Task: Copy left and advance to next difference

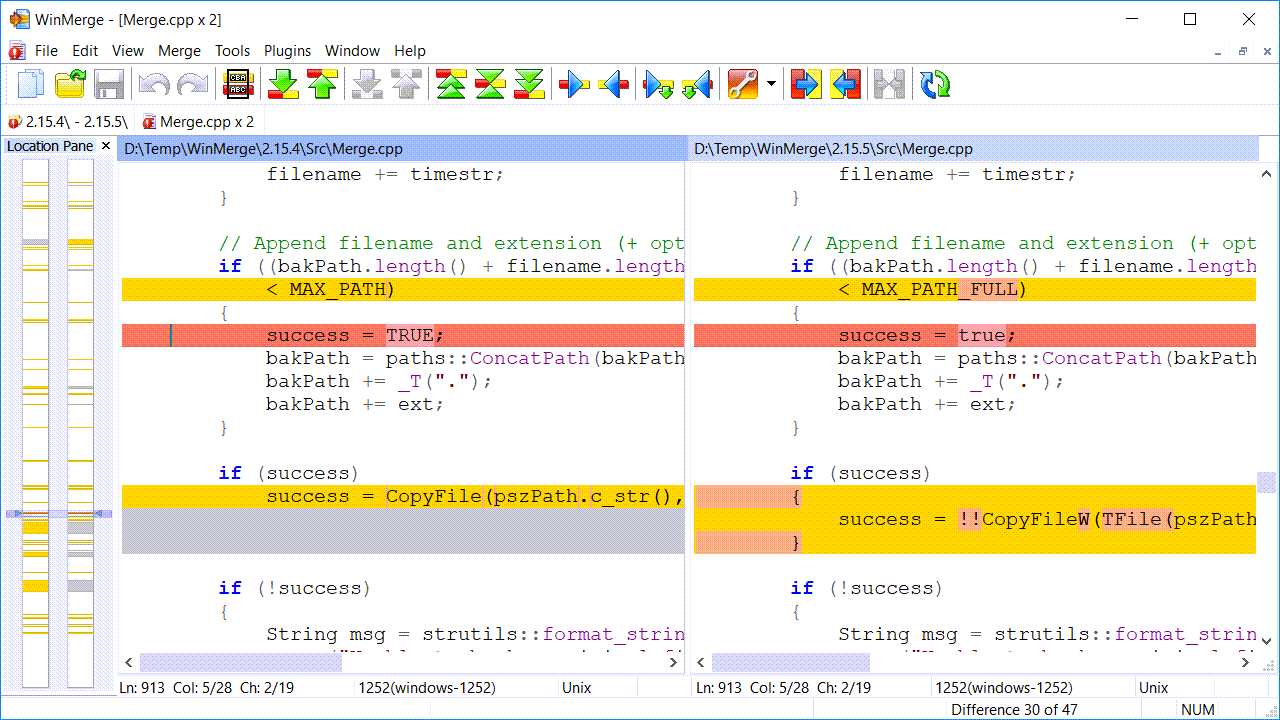Action: pyautogui.click(x=697, y=84)
